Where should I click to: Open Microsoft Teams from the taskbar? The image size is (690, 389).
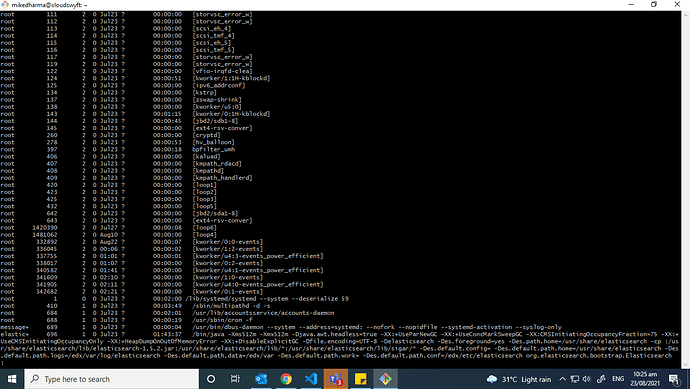pyautogui.click(x=336, y=379)
